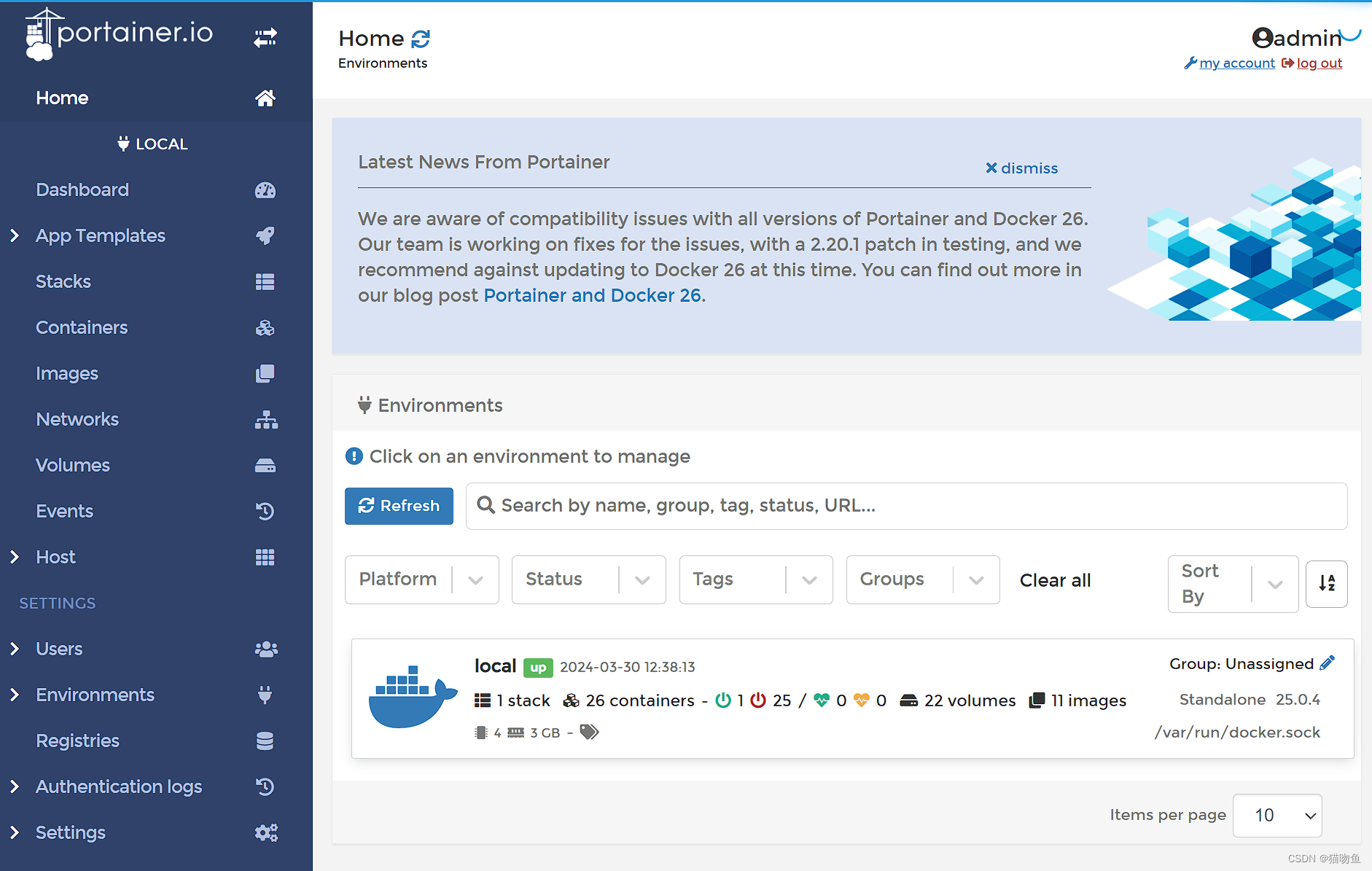Click the refresh icon beside Home title
The width and height of the screenshot is (1372, 871).
tap(421, 39)
